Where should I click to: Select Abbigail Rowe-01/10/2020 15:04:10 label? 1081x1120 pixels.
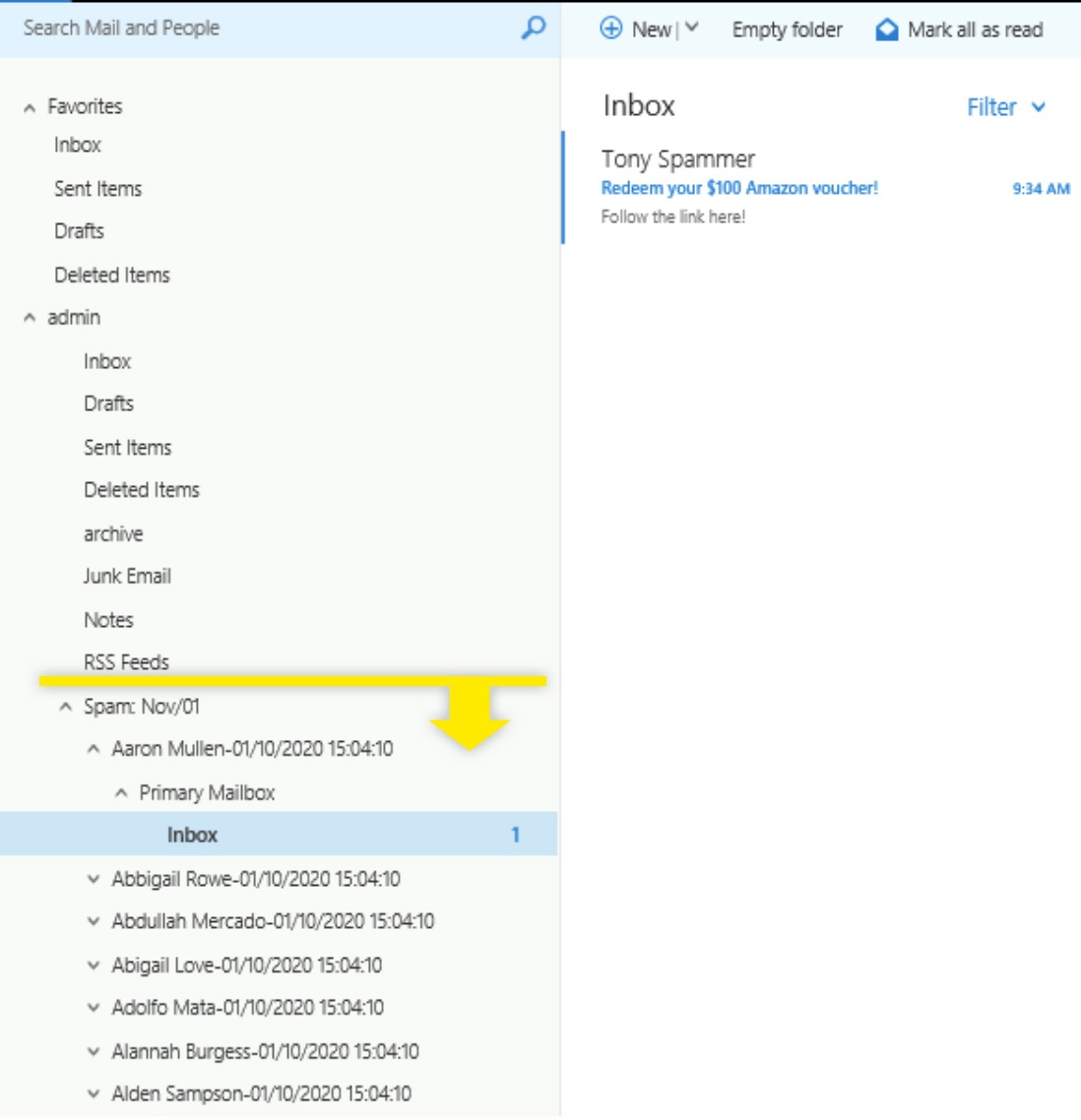pyautogui.click(x=256, y=879)
